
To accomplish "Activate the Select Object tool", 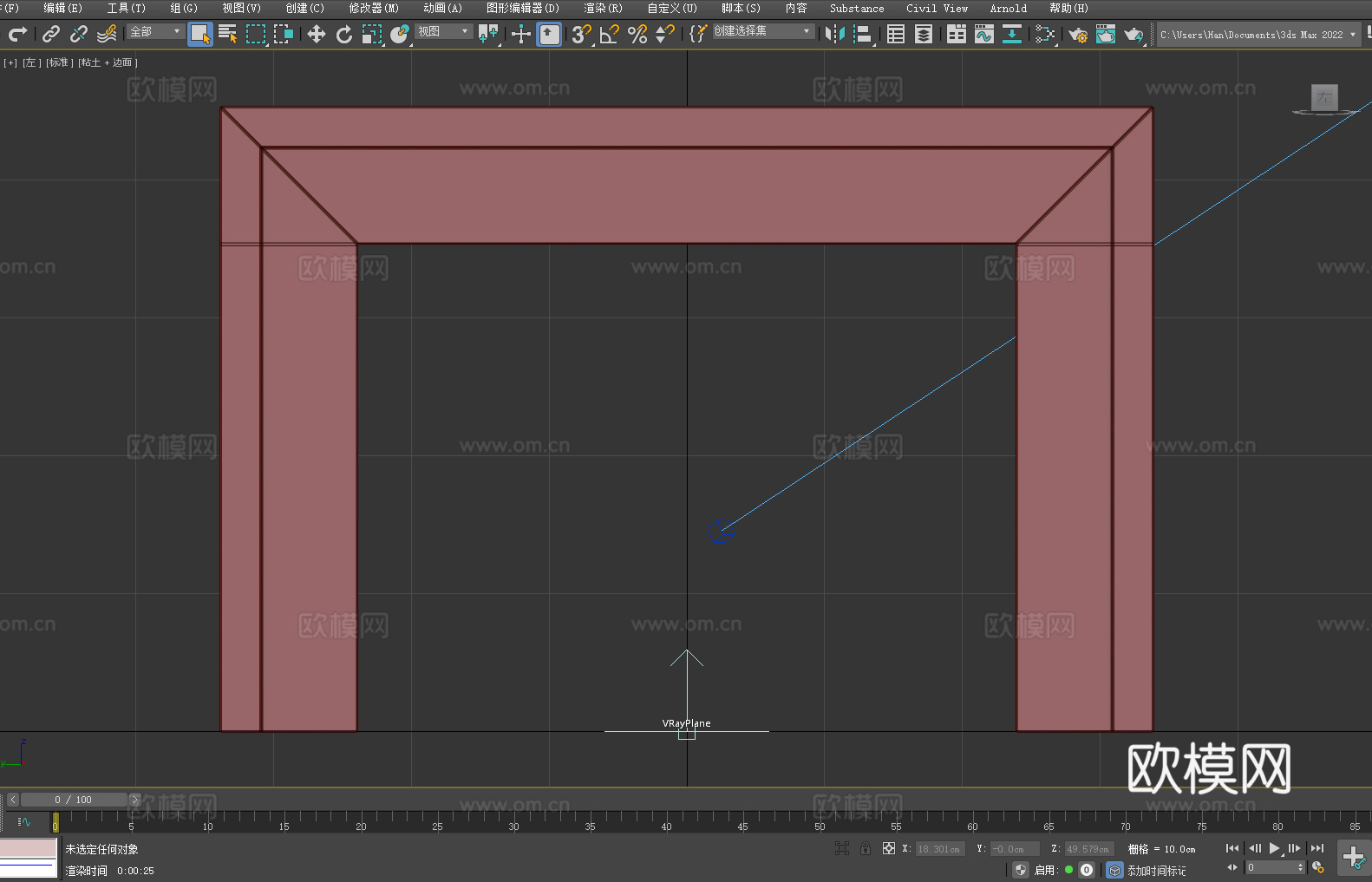I will click(x=200, y=34).
